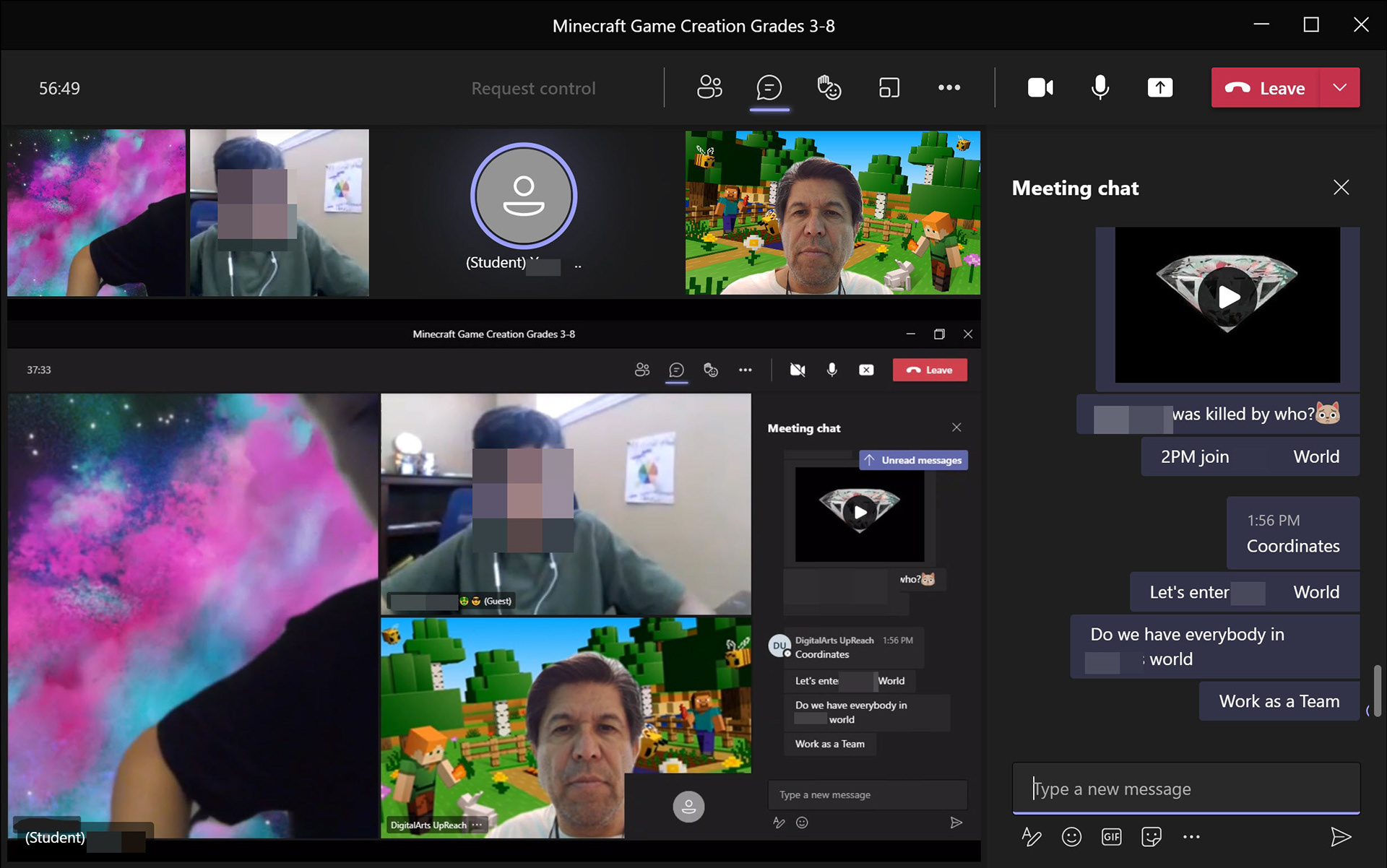Click the red Leave button
The height and width of the screenshot is (868, 1387).
(1265, 87)
